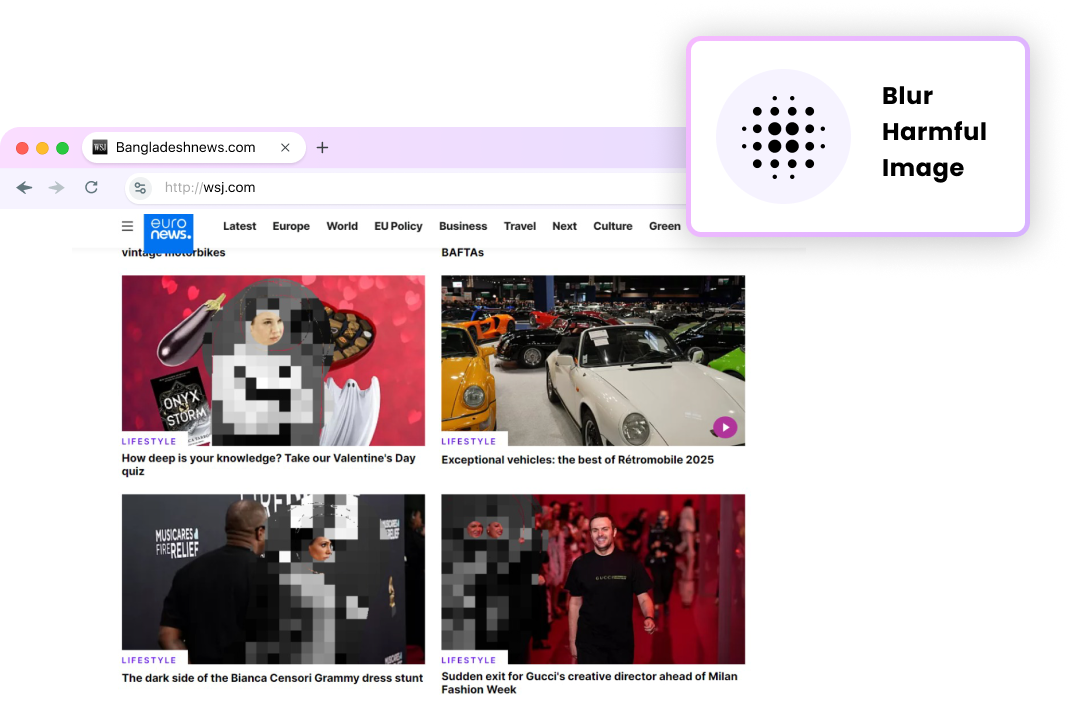Click the euronews logo
Image resolution: width=1070 pixels, height=710 pixels.
[168, 233]
